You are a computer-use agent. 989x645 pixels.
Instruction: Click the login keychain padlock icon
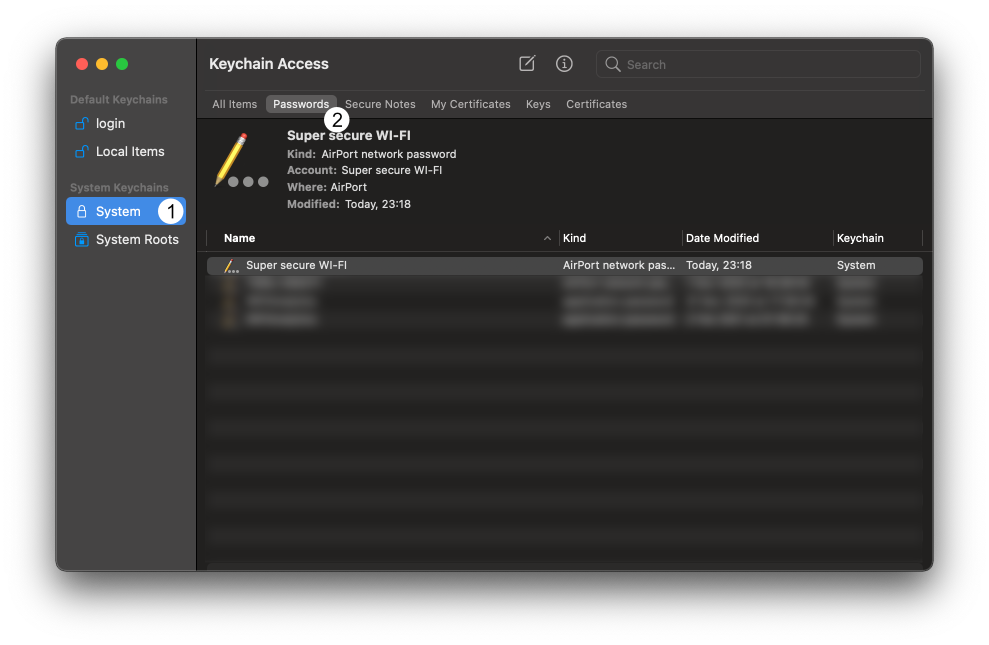point(83,123)
